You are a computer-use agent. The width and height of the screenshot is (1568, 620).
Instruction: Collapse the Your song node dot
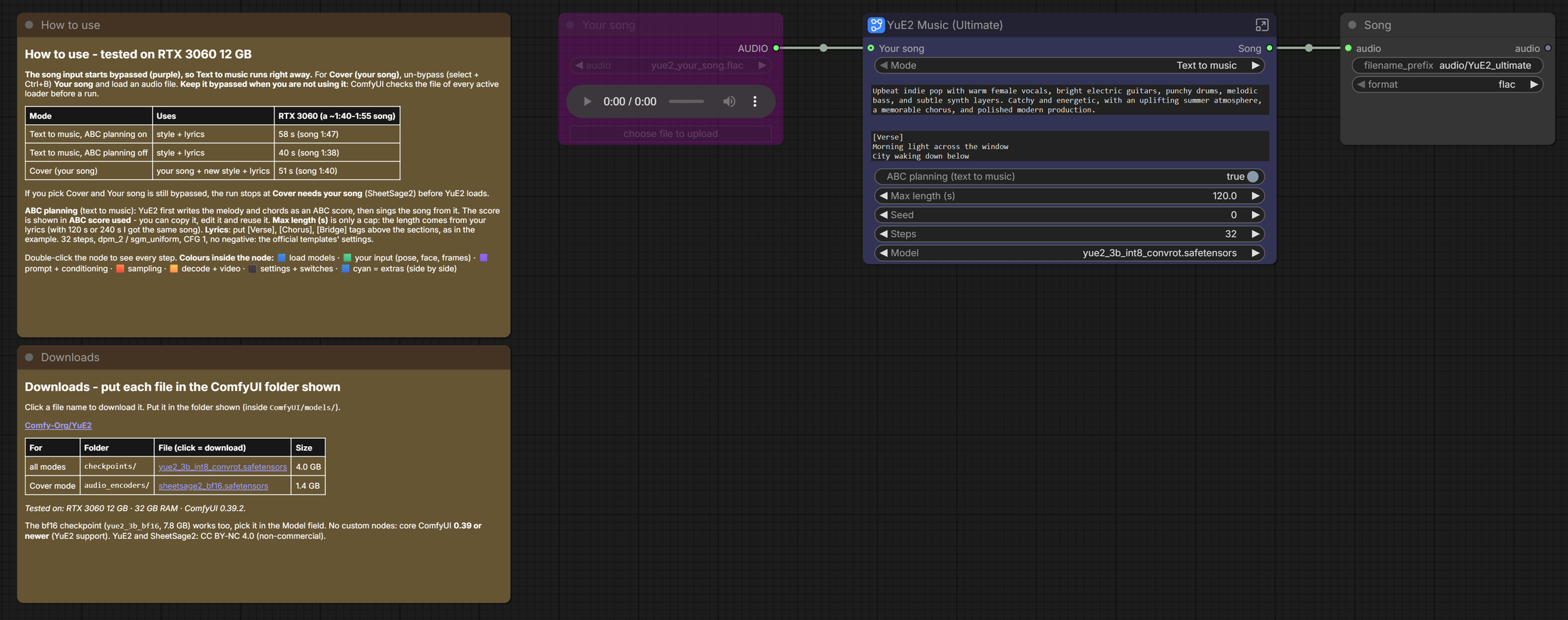[570, 25]
